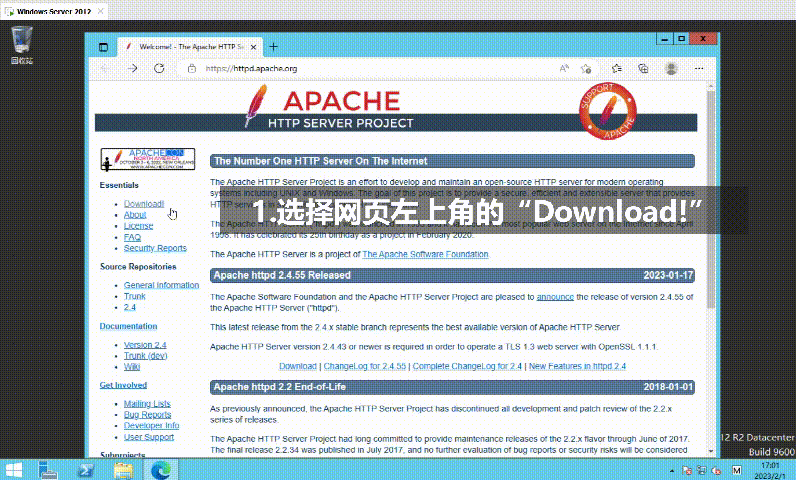
Task: Open the General Information link
Action: point(161,285)
